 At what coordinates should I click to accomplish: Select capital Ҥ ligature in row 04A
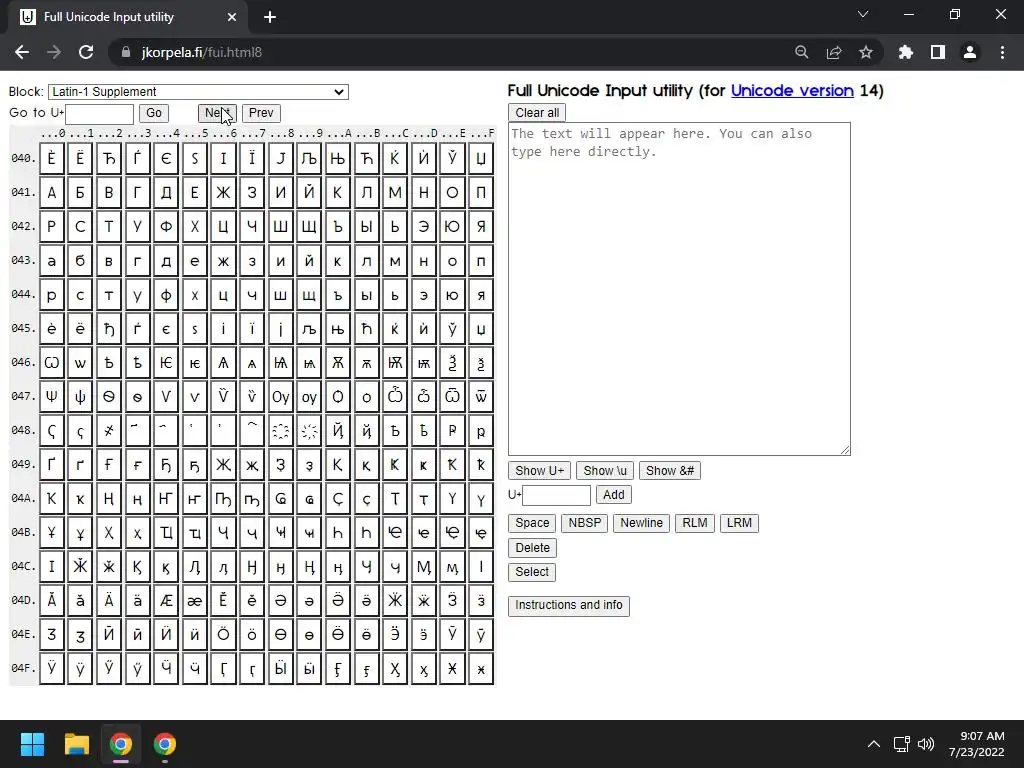[166, 498]
